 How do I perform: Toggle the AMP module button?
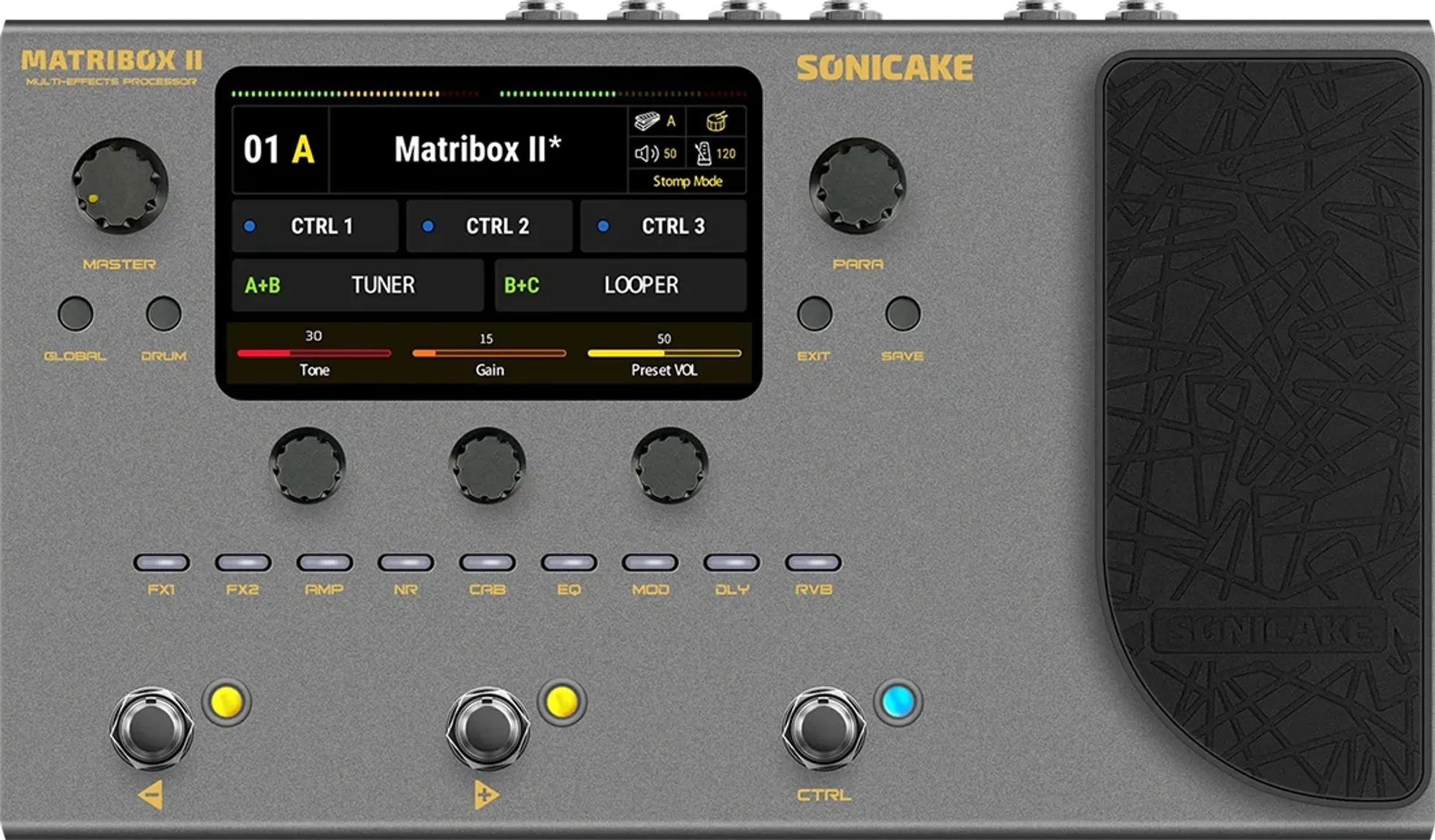[x=324, y=562]
